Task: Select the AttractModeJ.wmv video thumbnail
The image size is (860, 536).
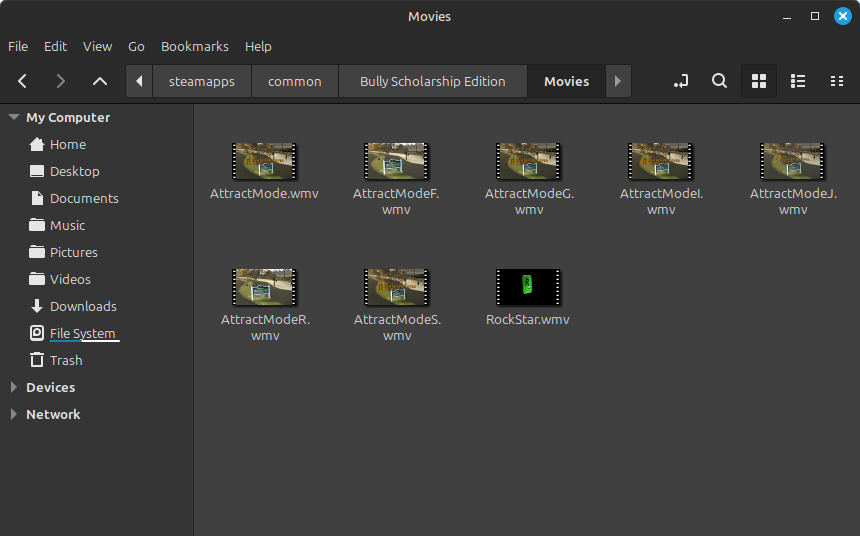Action: [793, 161]
